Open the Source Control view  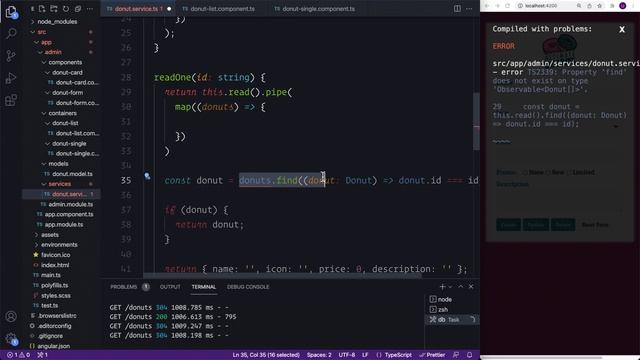[x=11, y=56]
